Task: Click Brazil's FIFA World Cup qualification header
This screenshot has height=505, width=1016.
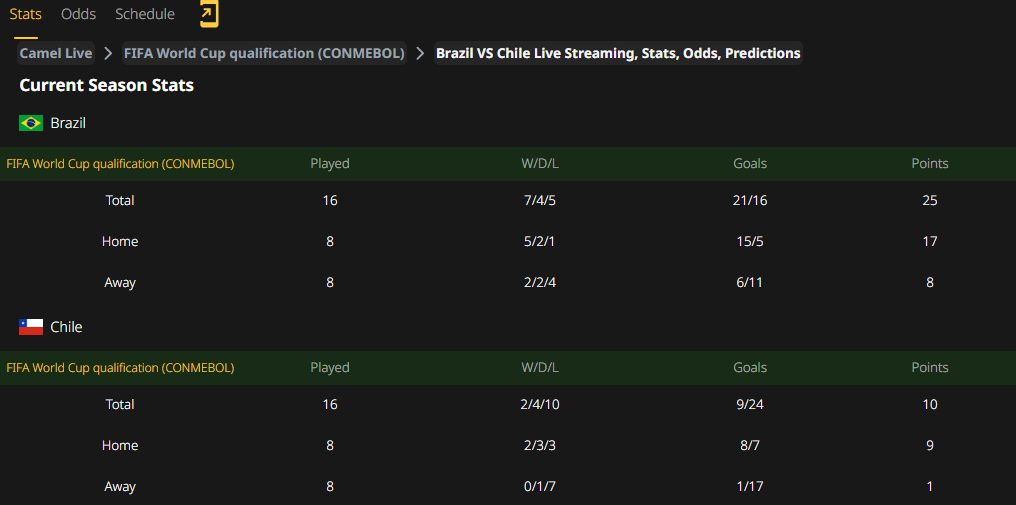Action: [121, 163]
